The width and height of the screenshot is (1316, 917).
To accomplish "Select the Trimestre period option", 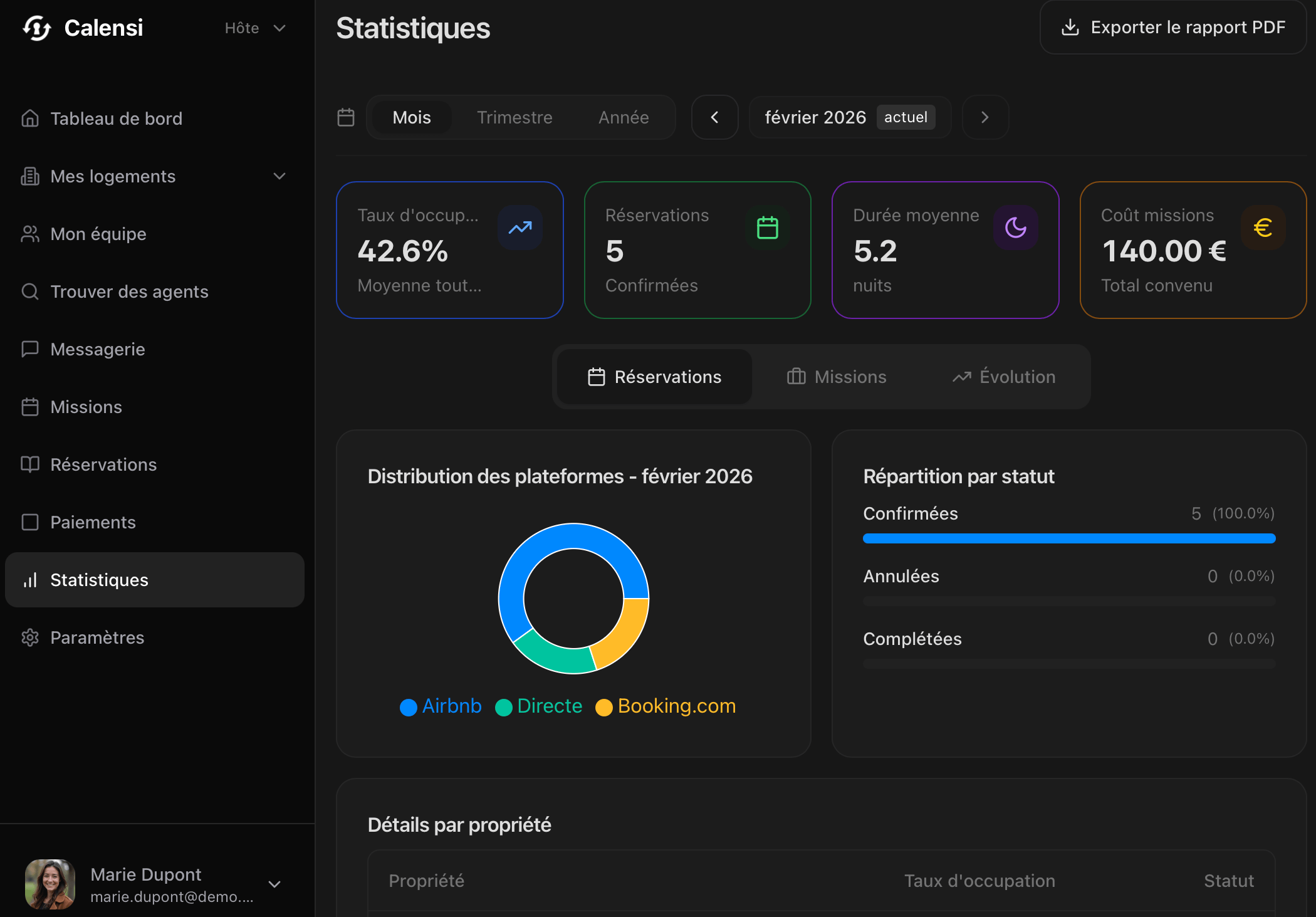I will (x=514, y=117).
